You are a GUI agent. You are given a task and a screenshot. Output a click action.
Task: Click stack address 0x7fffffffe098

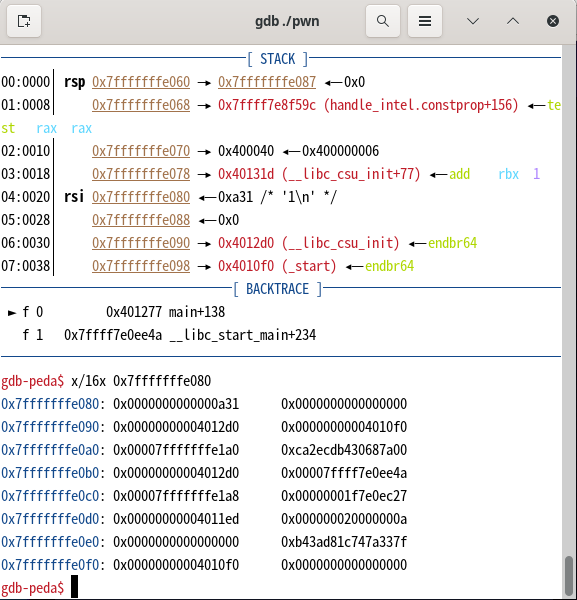point(141,266)
